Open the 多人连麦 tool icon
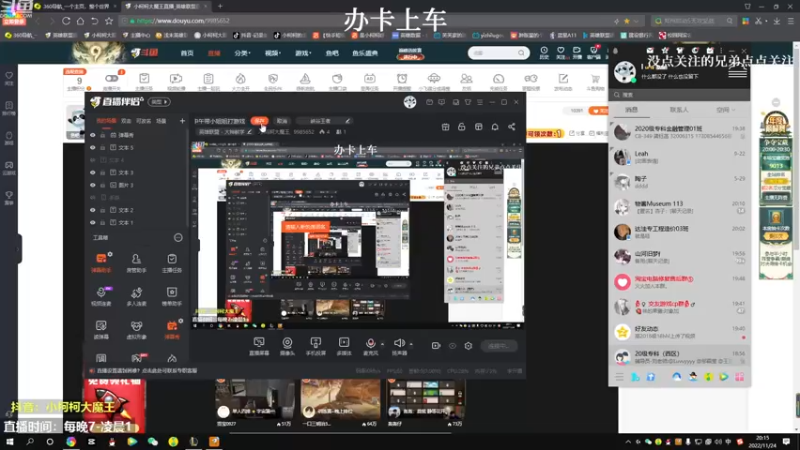 click(136, 296)
